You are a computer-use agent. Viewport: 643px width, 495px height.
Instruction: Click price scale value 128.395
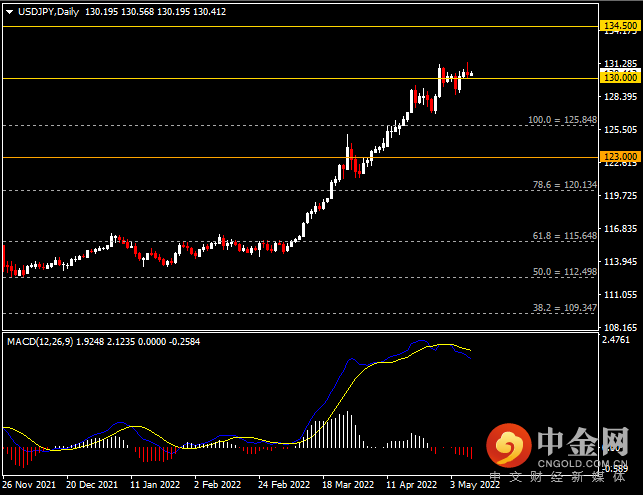621,97
